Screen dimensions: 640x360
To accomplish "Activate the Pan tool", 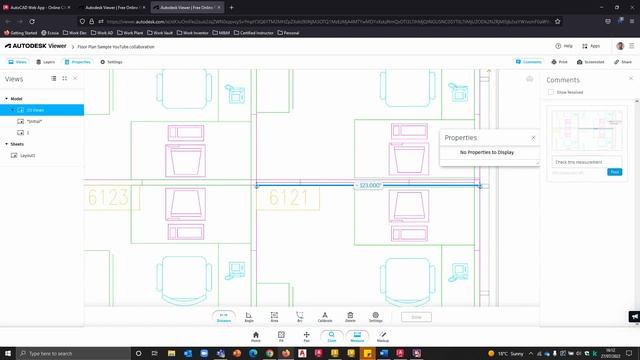I will (x=307, y=336).
